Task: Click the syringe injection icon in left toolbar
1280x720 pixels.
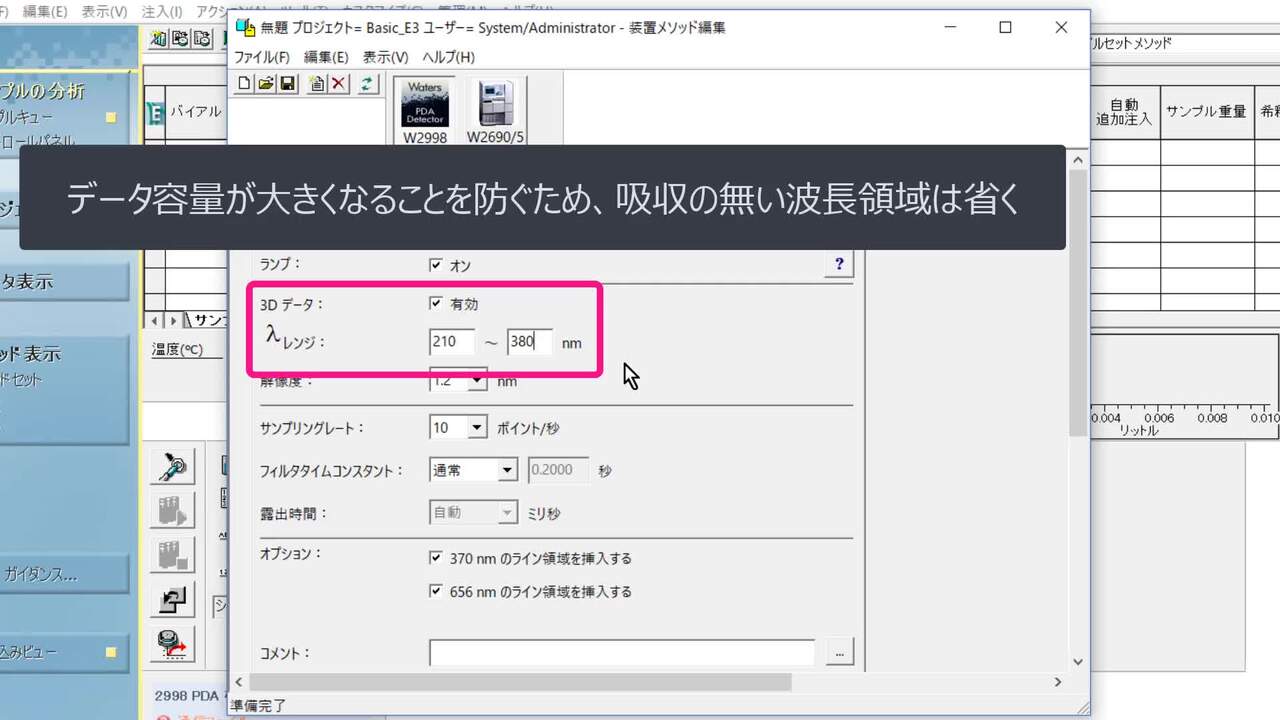Action: [x=172, y=466]
